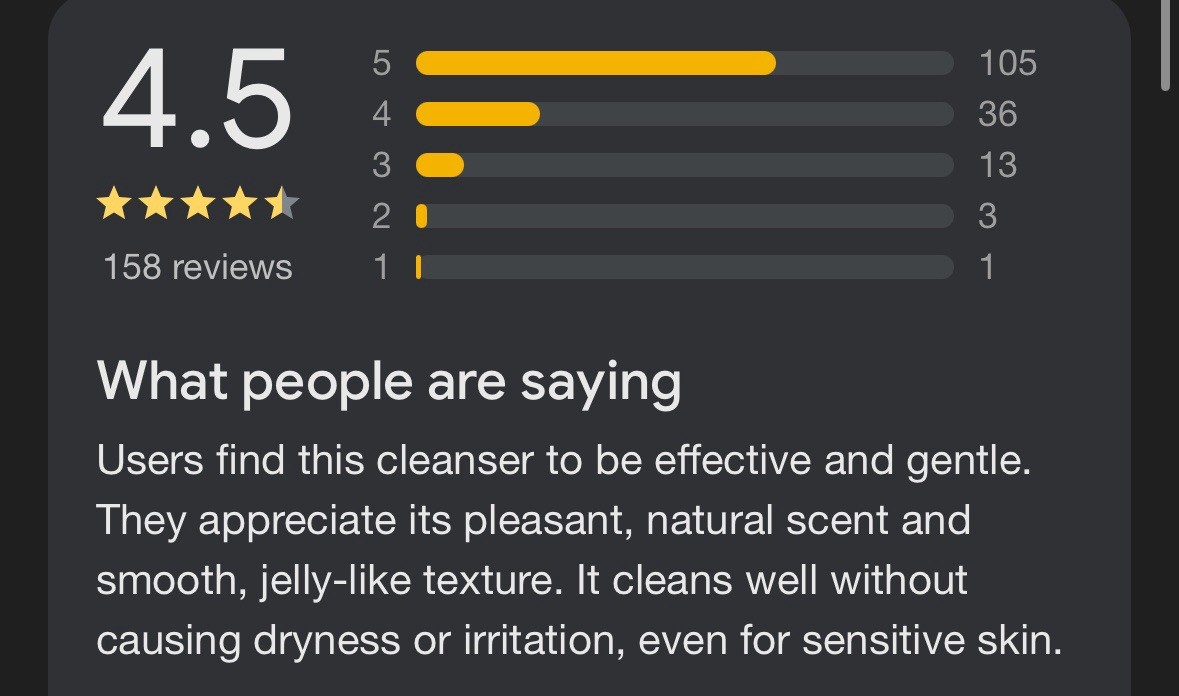The height and width of the screenshot is (696, 1179).
Task: Click the first yellow star icon
Action: [x=113, y=205]
